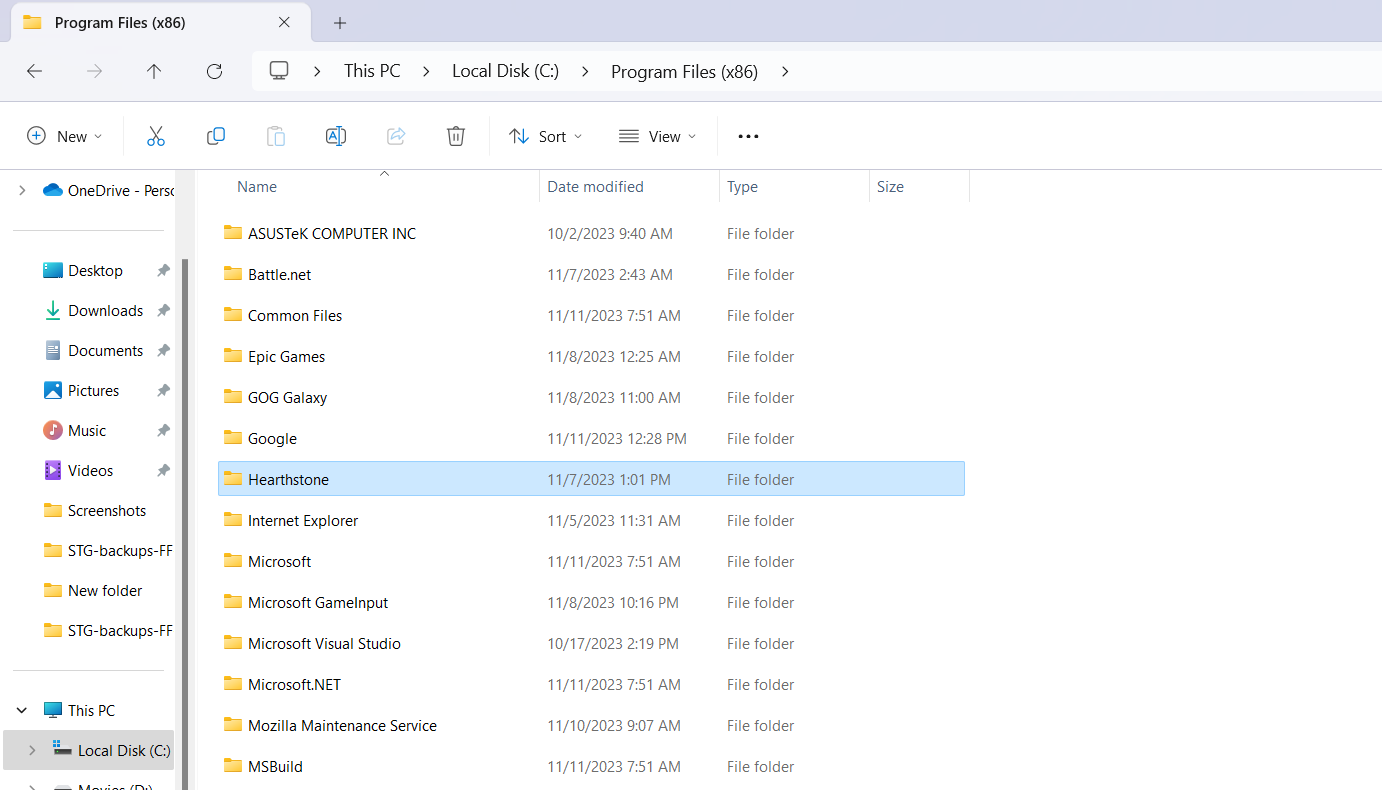Screen dimensions: 1382x790
Task: Select the Epic Games folder
Action: (x=286, y=356)
